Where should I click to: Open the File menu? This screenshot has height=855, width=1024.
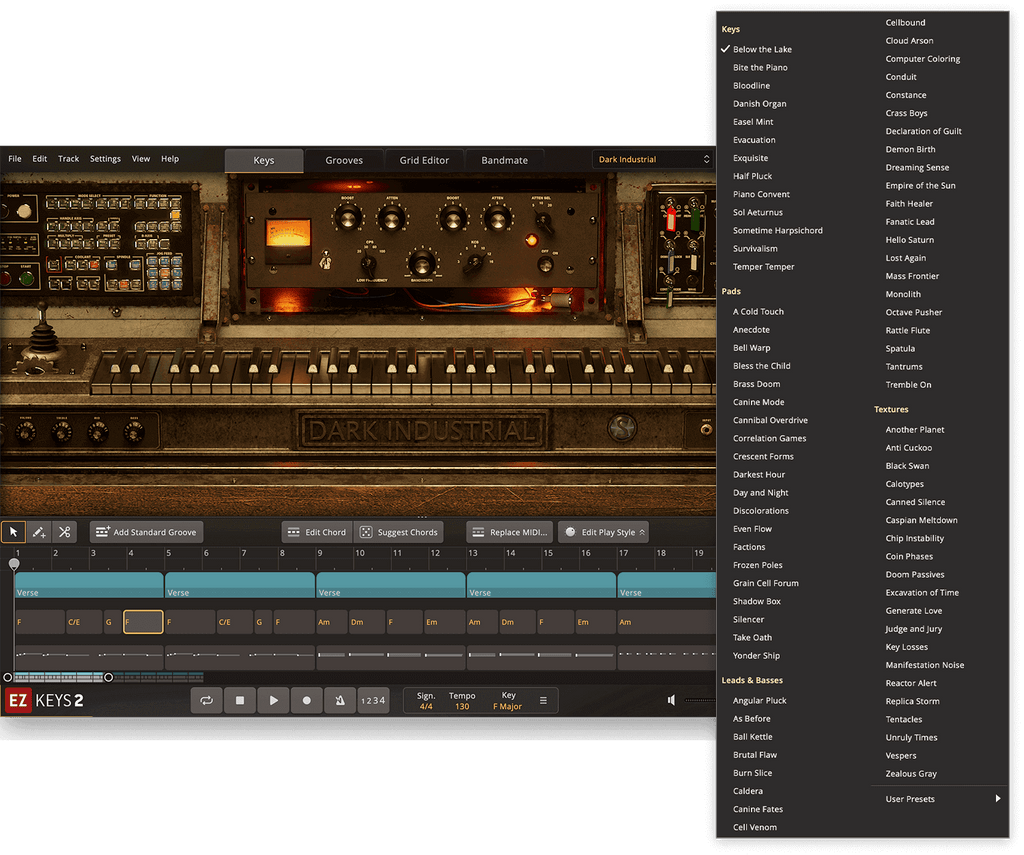15,159
